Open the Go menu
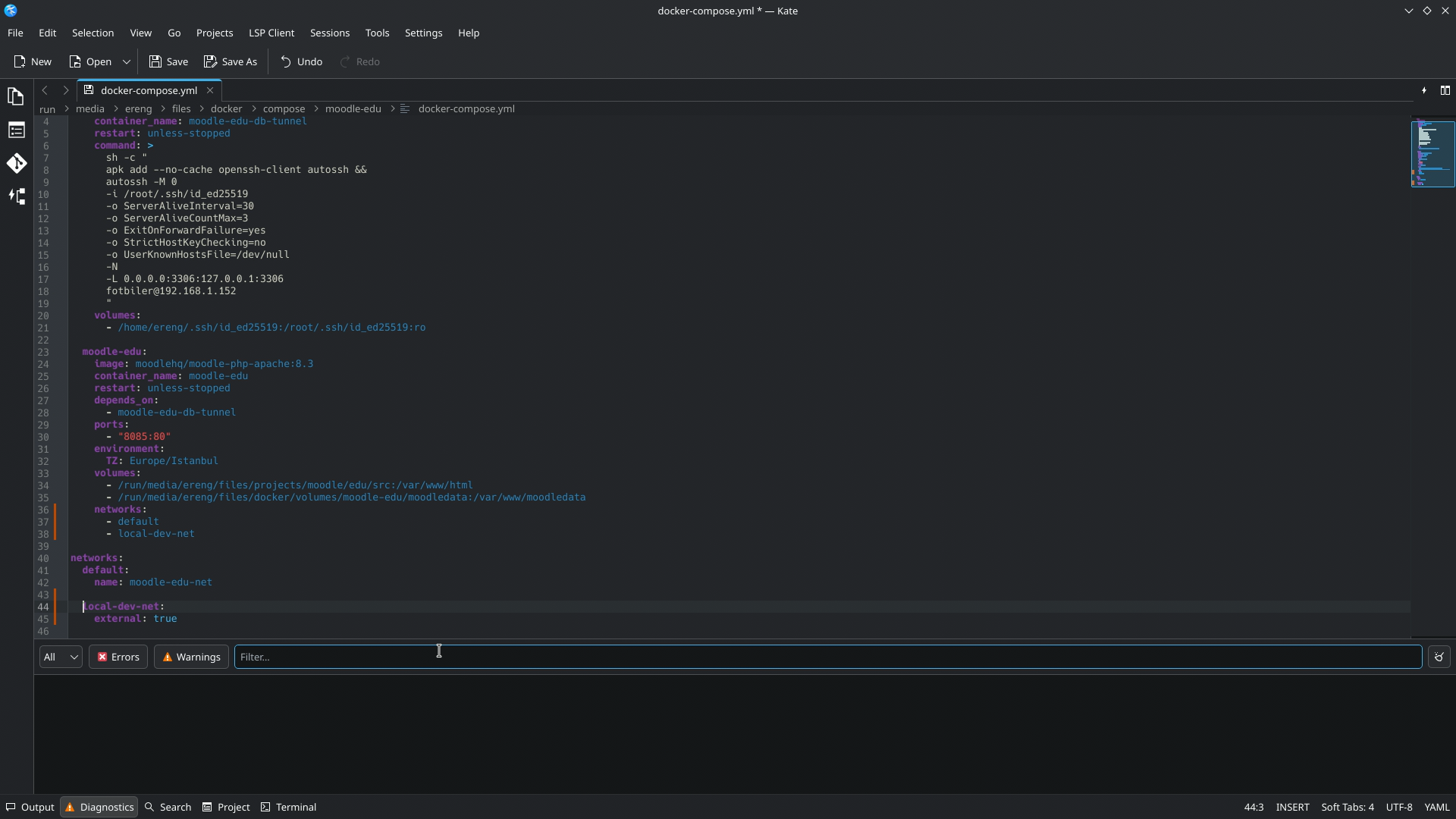This screenshot has width=1456, height=819. click(x=174, y=33)
